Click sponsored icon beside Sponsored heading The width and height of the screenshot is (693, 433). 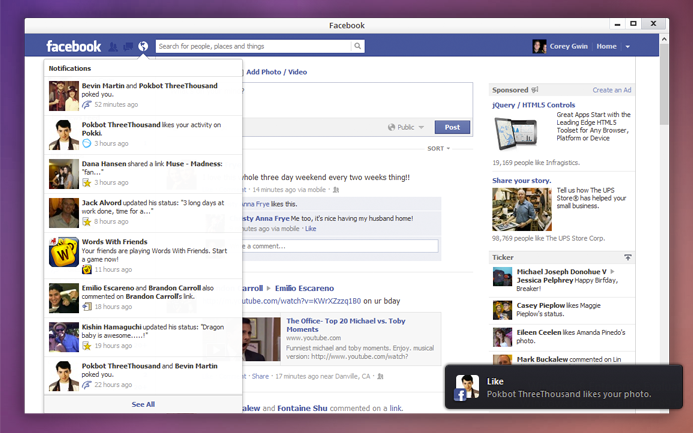pyautogui.click(x=535, y=90)
